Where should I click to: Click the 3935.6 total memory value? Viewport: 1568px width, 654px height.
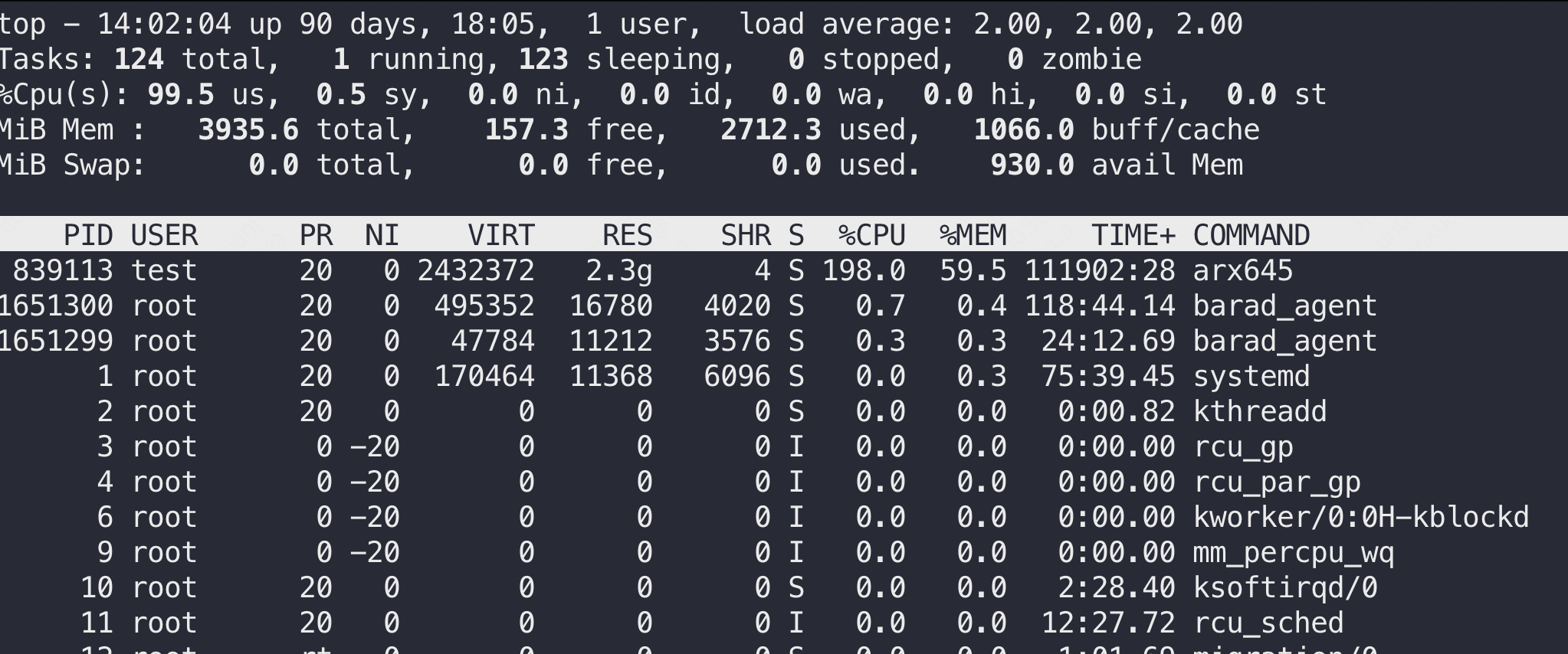pos(248,129)
